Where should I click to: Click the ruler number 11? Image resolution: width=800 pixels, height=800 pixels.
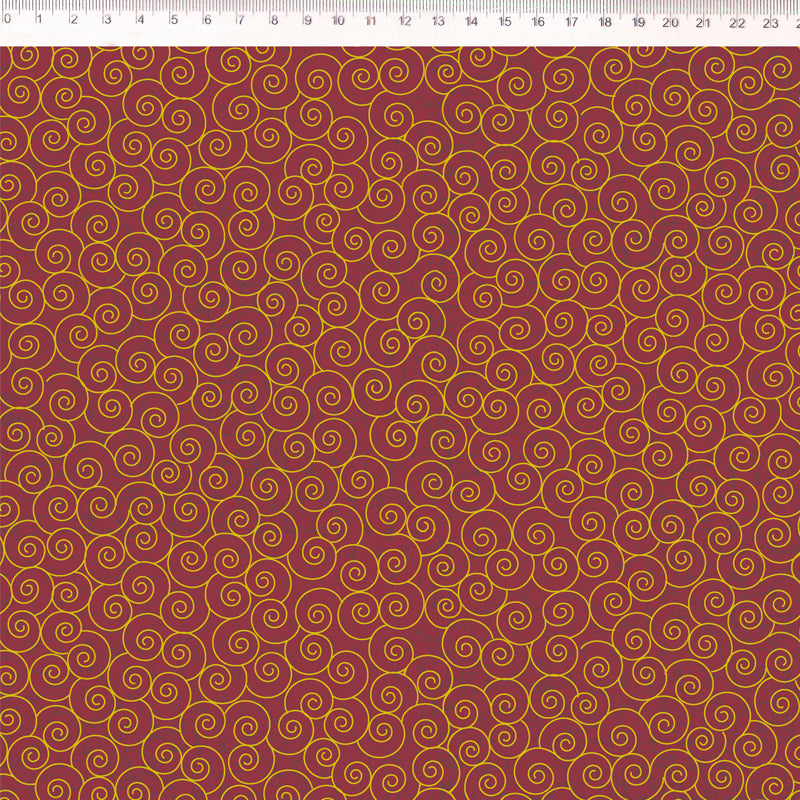371,21
